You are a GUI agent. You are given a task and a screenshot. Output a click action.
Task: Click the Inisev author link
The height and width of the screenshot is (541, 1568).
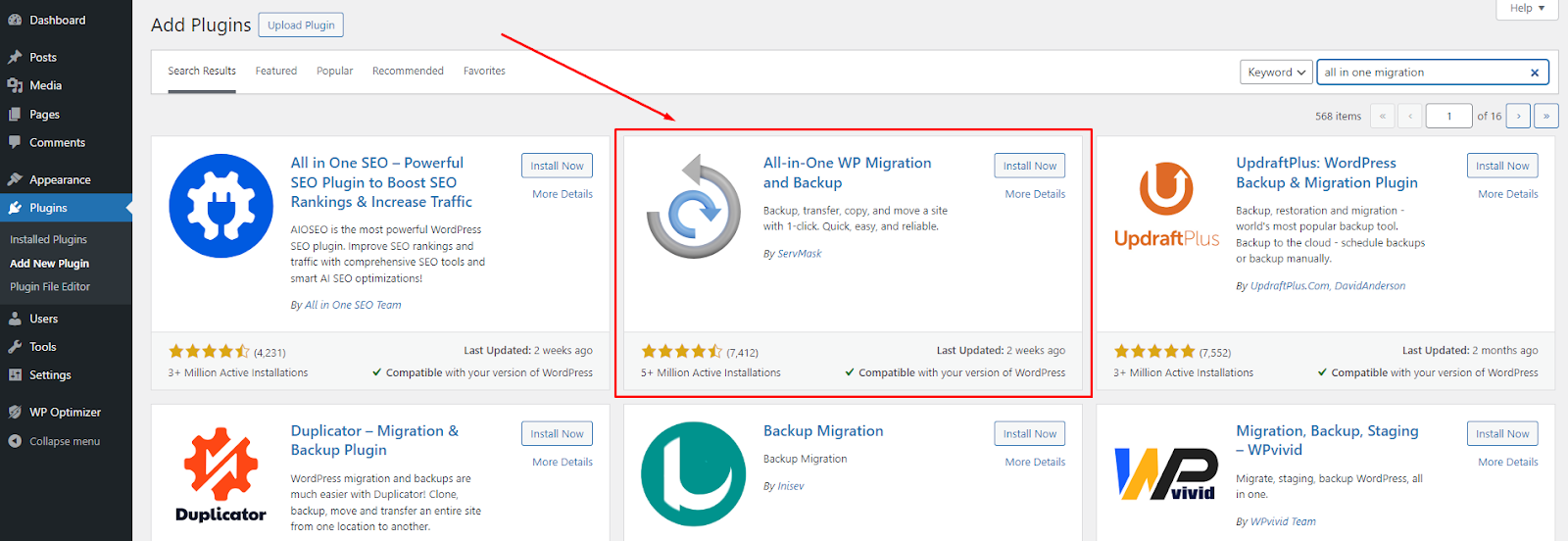click(791, 486)
